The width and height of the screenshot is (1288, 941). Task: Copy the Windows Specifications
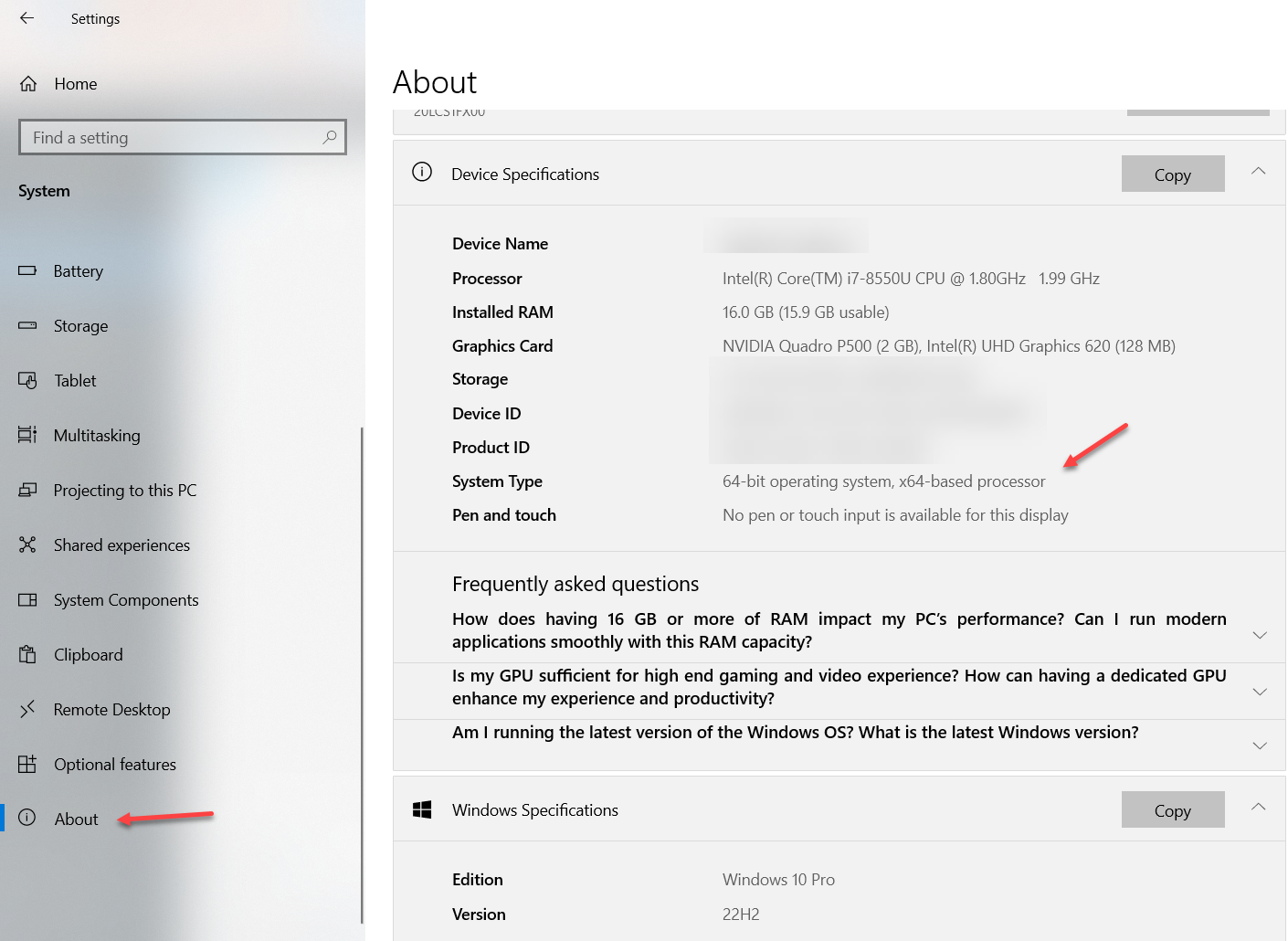coord(1172,810)
